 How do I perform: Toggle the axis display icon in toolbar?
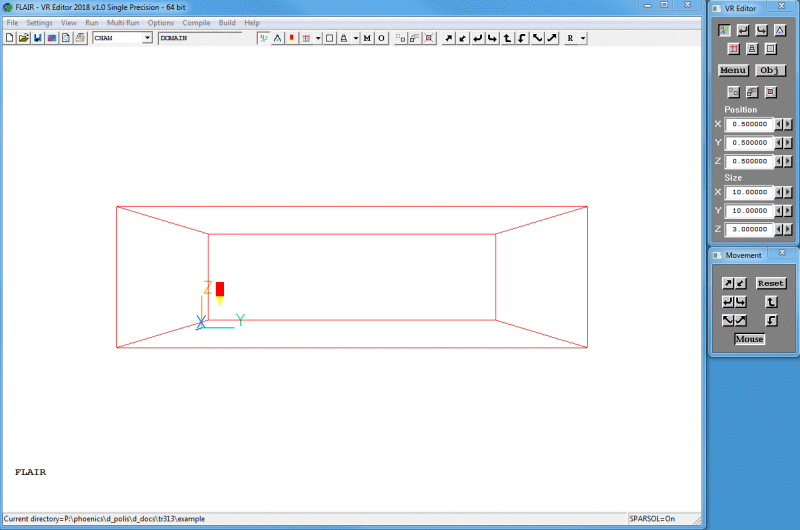coord(263,38)
